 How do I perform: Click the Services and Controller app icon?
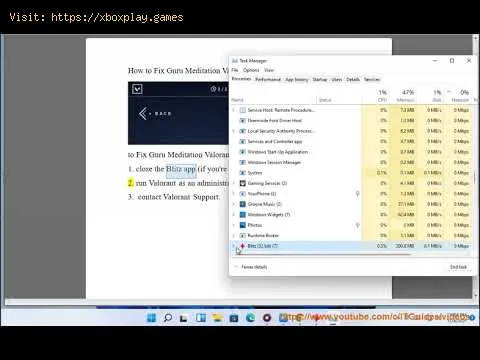coord(243,141)
